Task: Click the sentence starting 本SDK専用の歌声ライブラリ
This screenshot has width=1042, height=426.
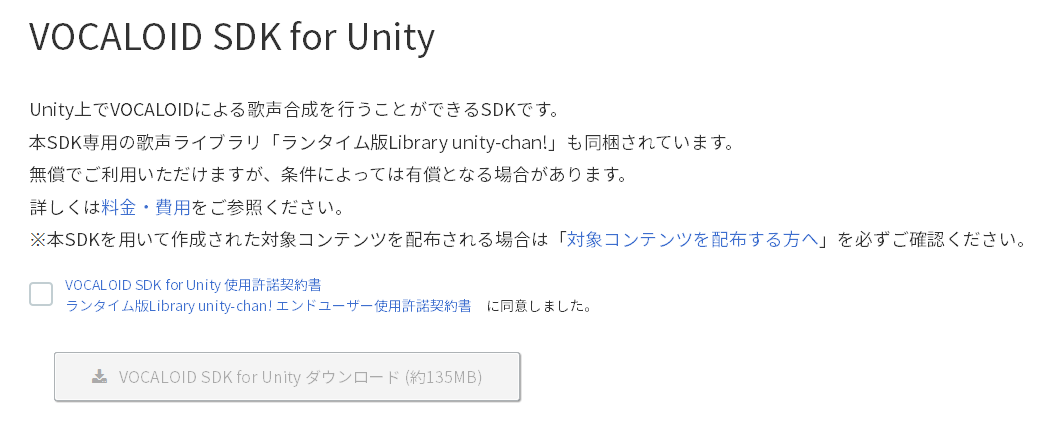Action: tap(381, 142)
